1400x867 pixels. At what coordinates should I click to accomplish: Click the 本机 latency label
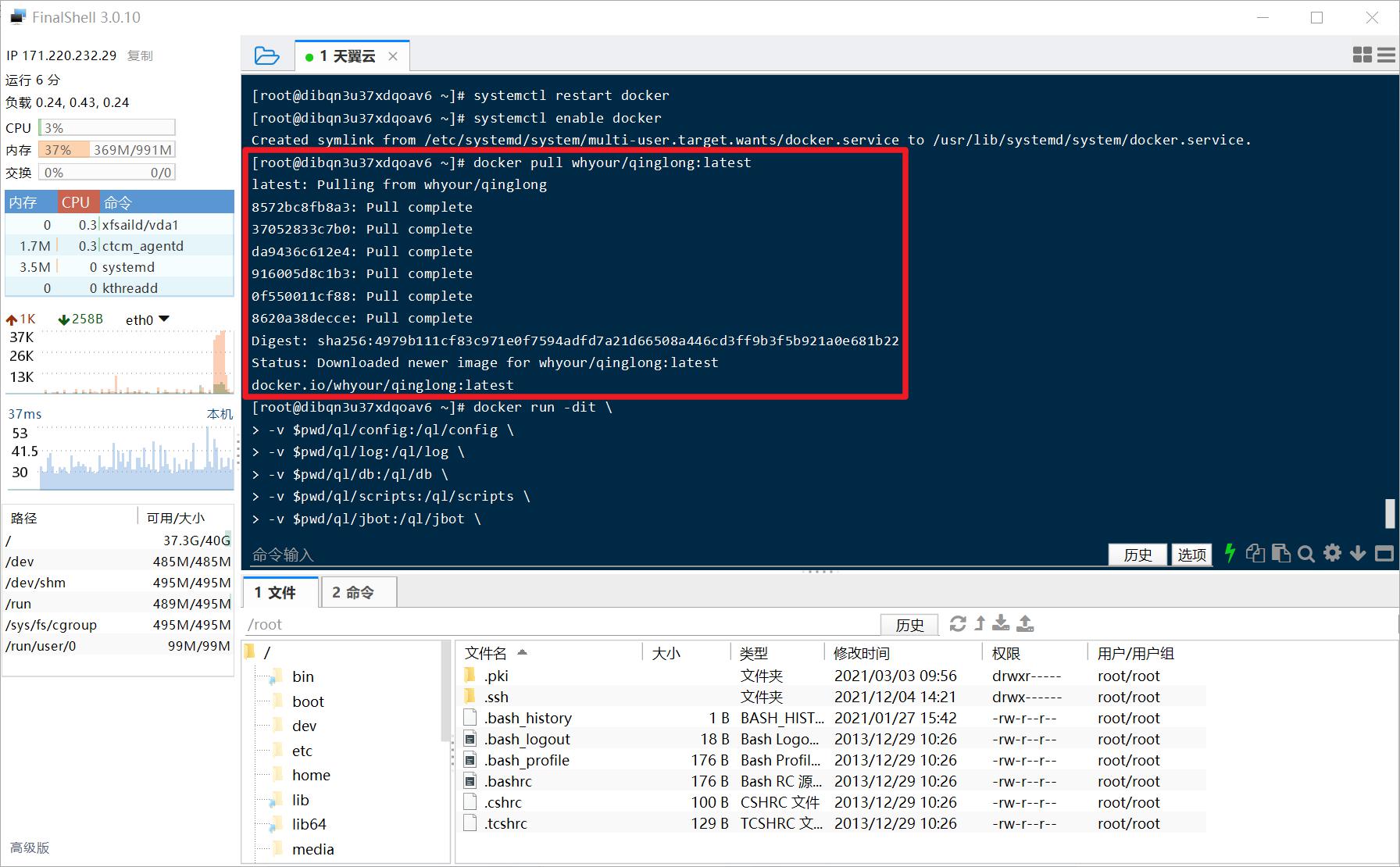click(220, 414)
